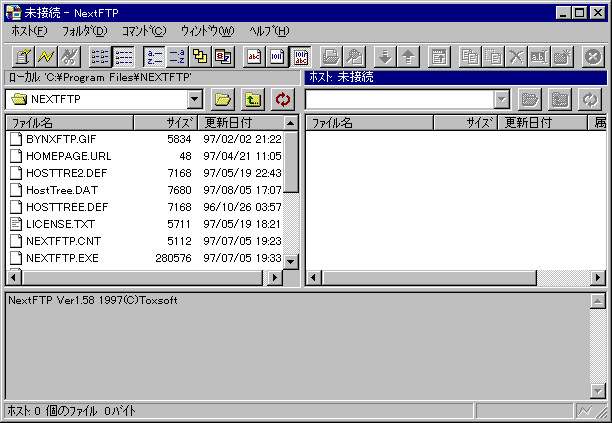The height and width of the screenshot is (423, 612).
Task: Switch to detailed list view icon
Action: click(123, 57)
